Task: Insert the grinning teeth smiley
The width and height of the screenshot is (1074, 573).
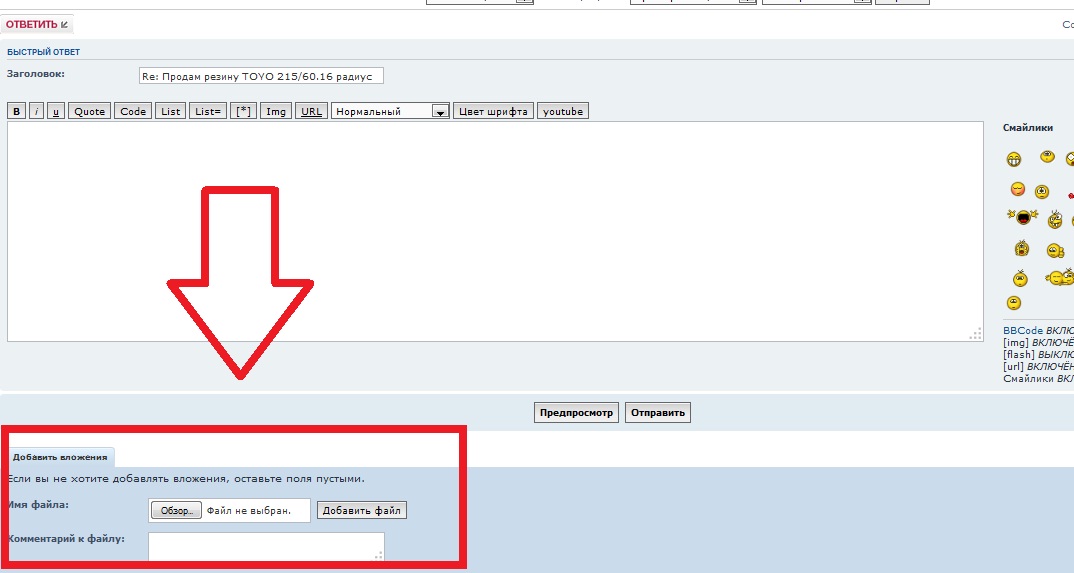Action: click(1015, 160)
